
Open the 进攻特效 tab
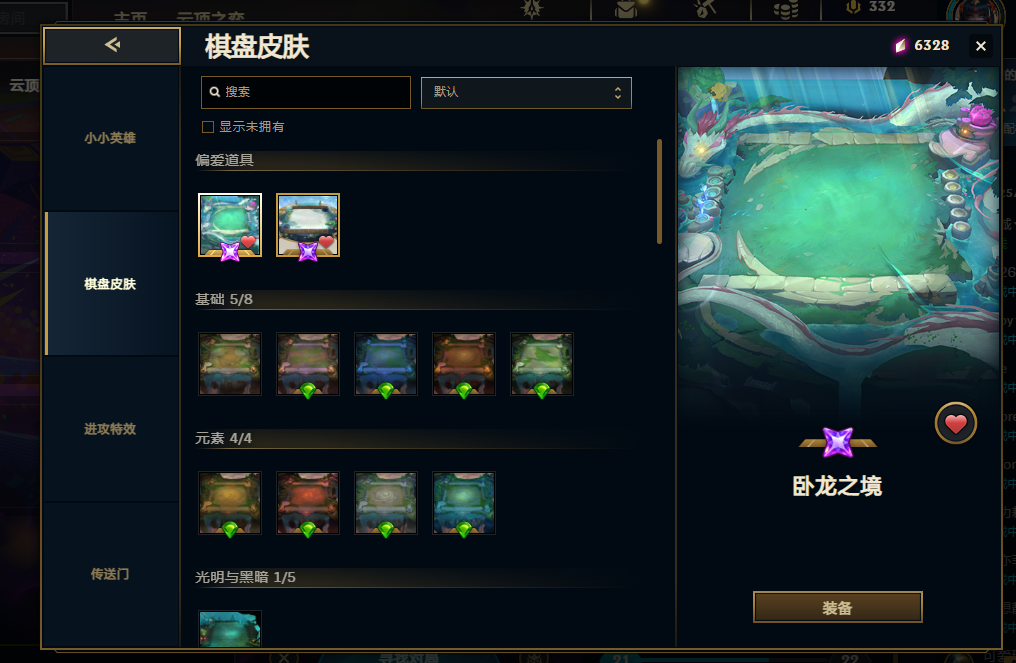point(110,429)
